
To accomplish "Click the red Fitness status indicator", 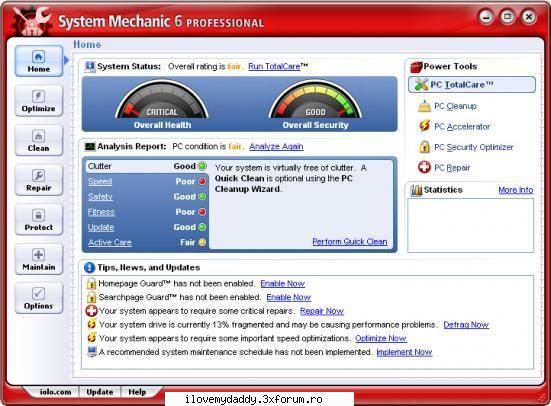I will point(202,212).
